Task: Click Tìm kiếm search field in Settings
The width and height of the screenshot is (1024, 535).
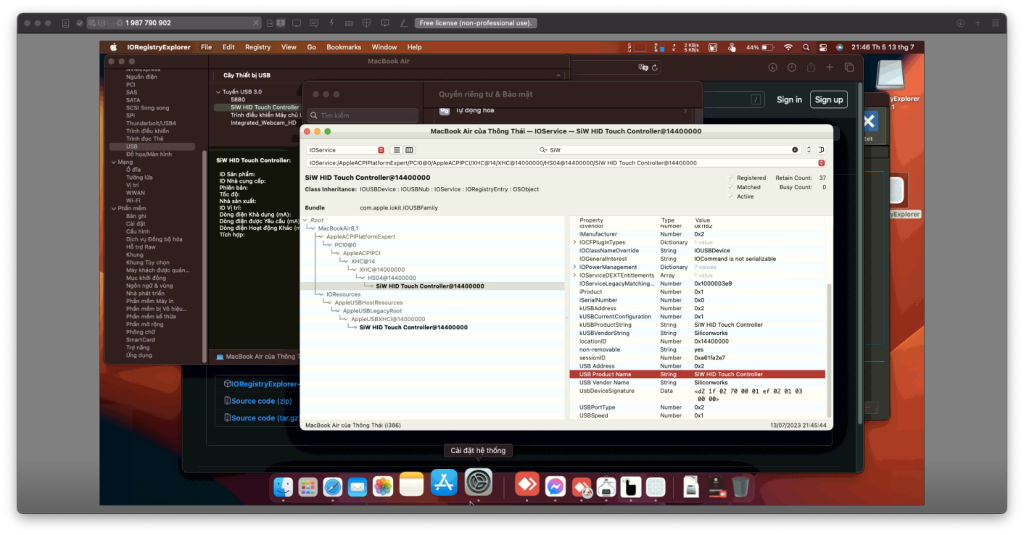Action: [x=364, y=116]
